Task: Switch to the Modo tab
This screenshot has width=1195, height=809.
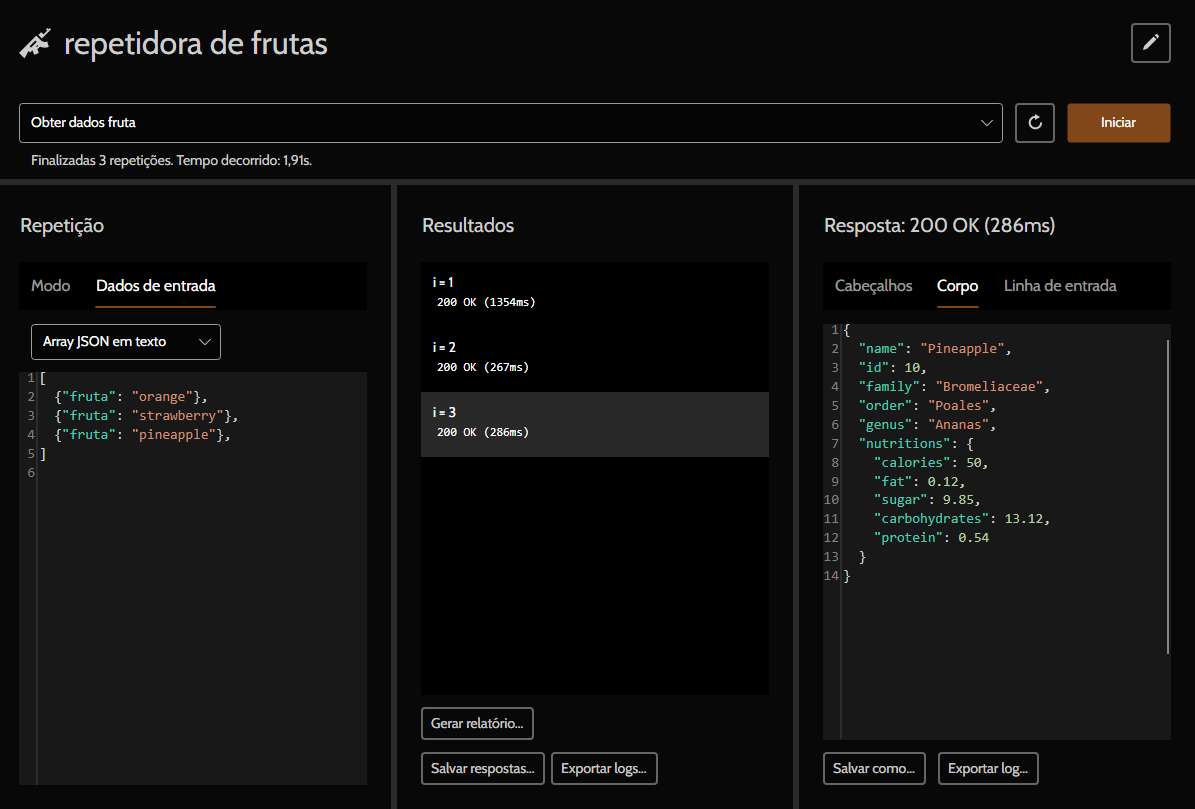Action: click(51, 286)
